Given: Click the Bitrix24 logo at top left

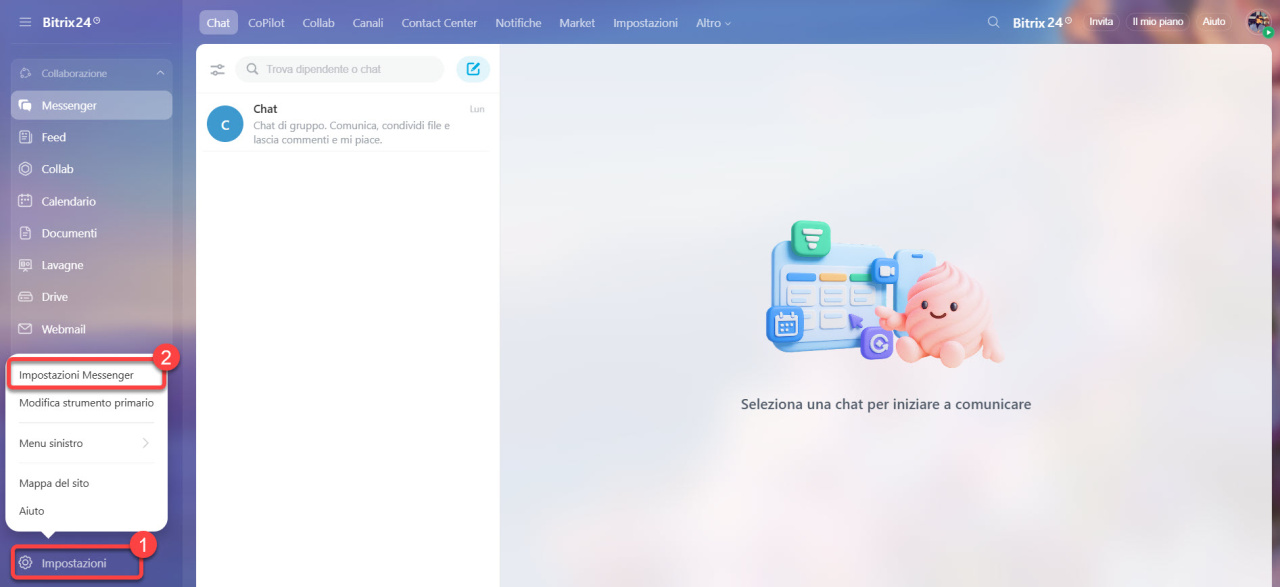Looking at the screenshot, I should 71,22.
